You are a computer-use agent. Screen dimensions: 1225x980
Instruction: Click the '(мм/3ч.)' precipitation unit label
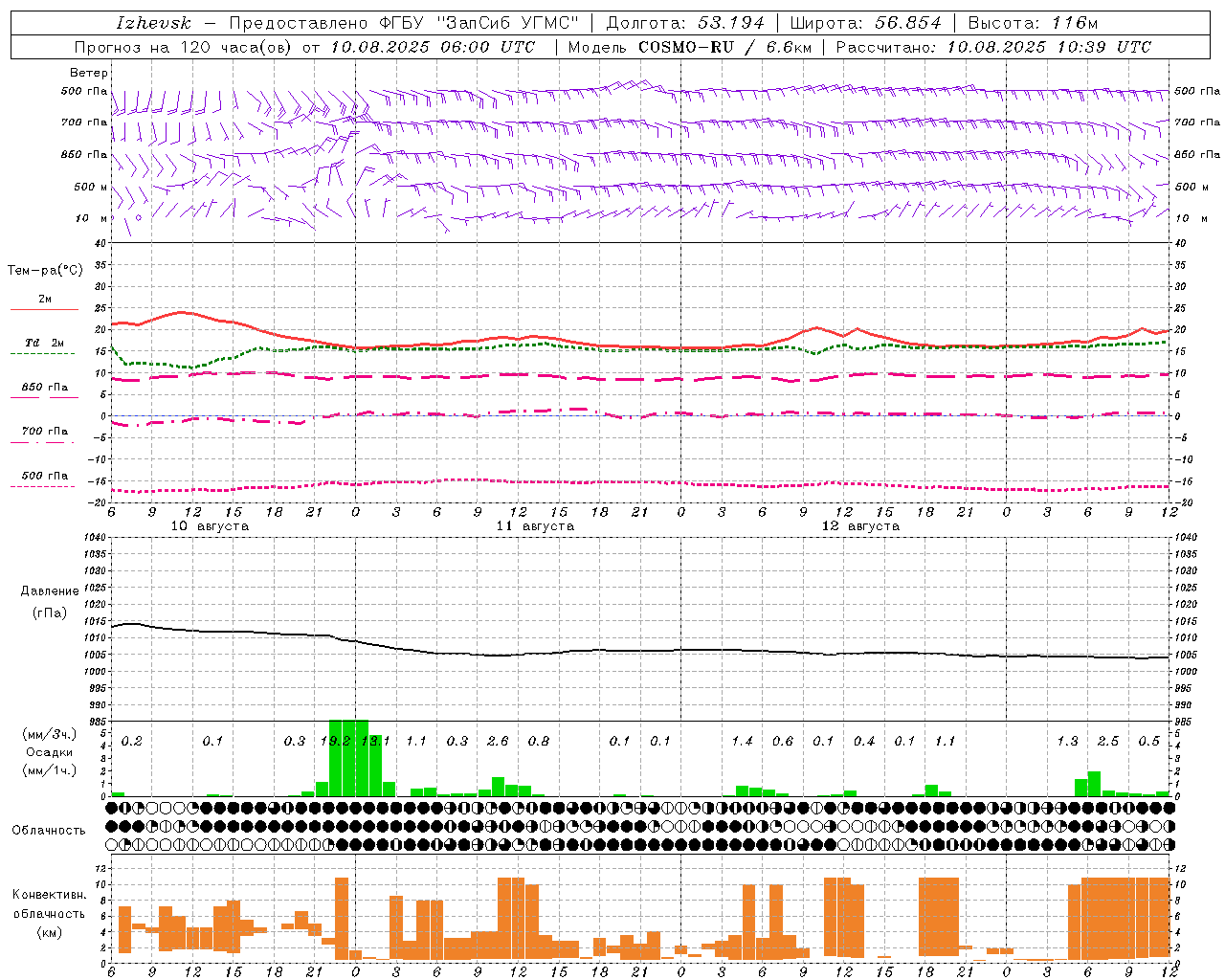(49, 734)
